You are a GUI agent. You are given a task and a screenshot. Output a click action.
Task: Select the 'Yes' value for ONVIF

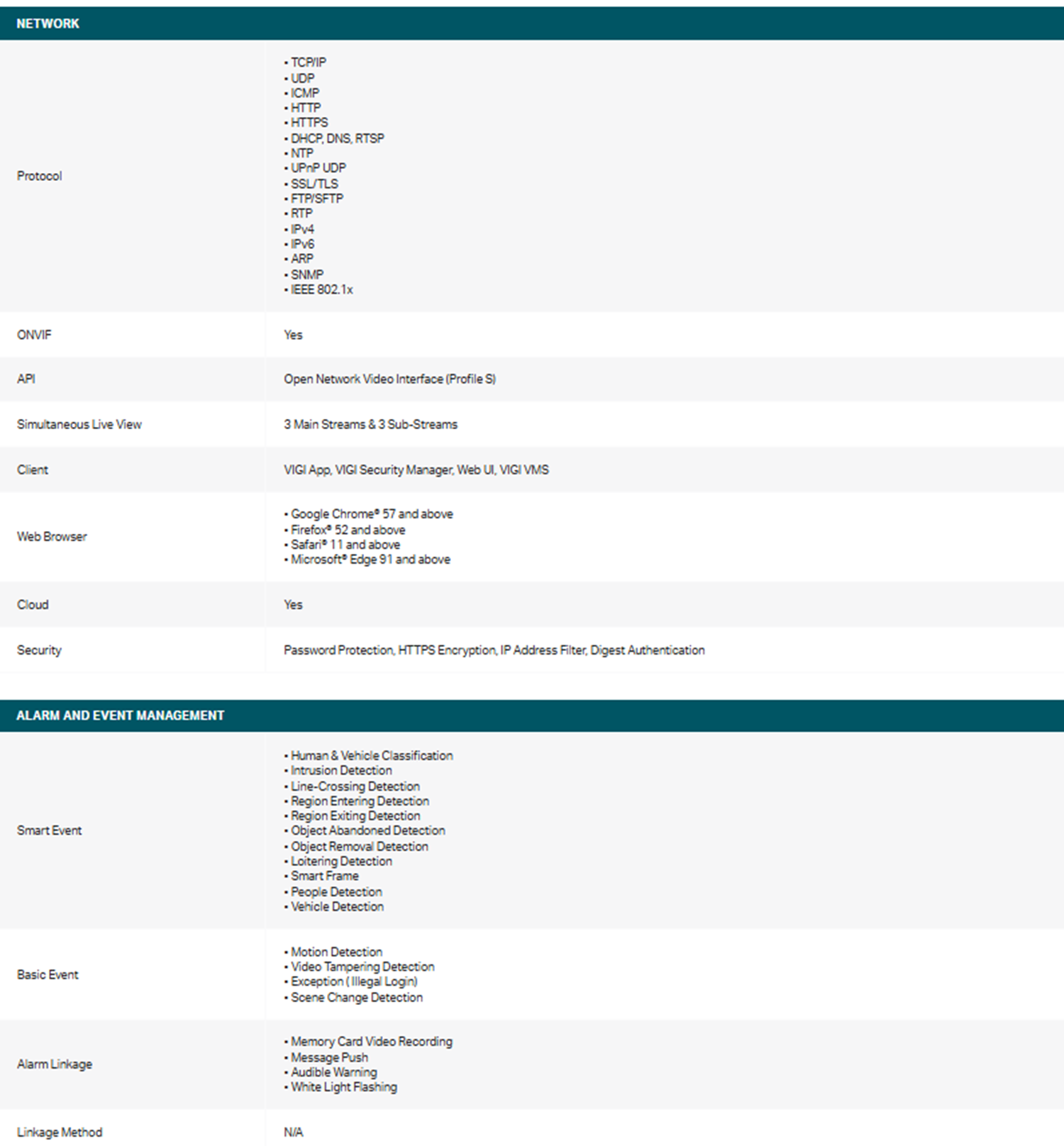tap(293, 335)
